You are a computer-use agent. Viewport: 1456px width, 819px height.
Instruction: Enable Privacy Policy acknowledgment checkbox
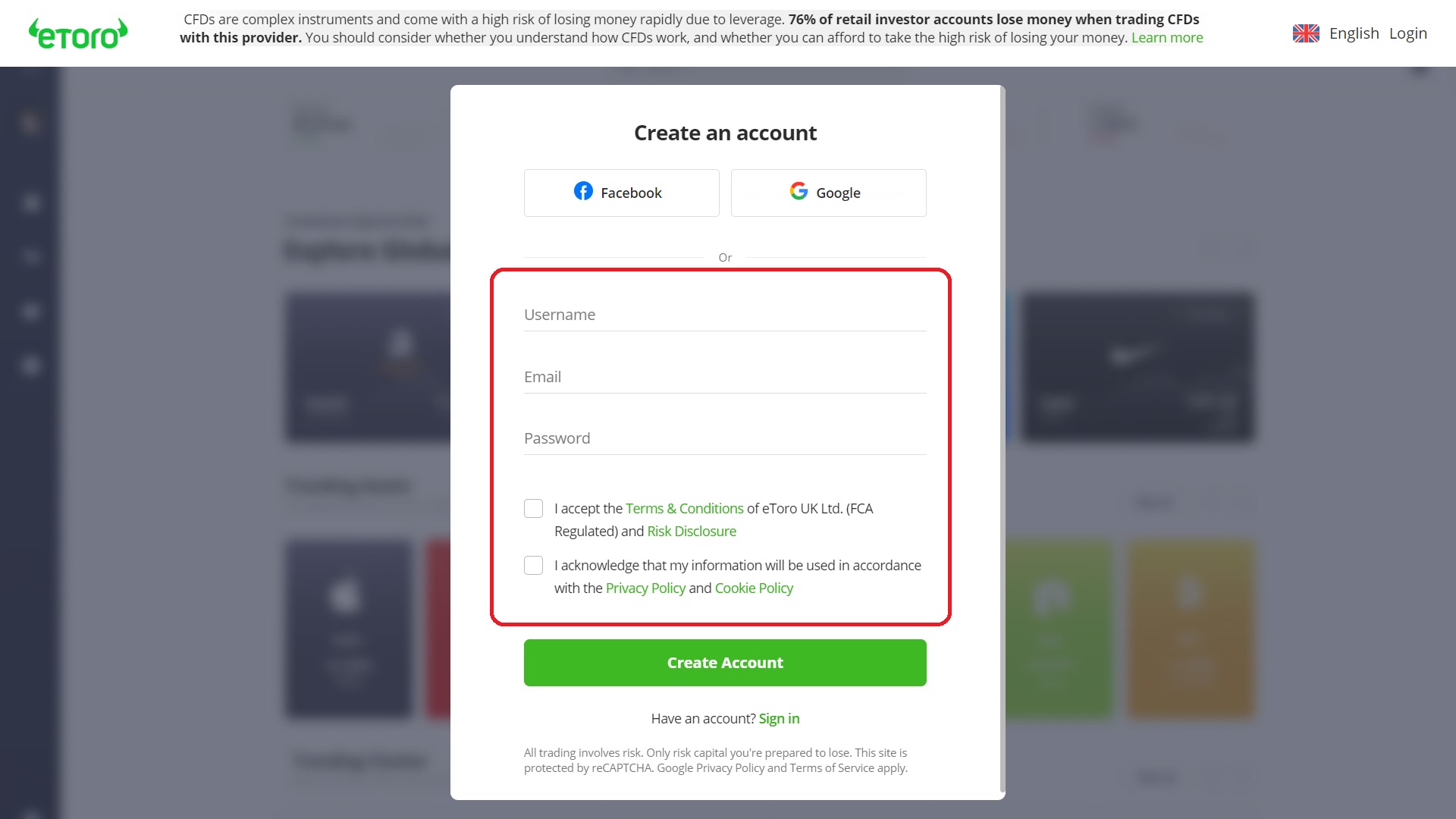coord(534,565)
